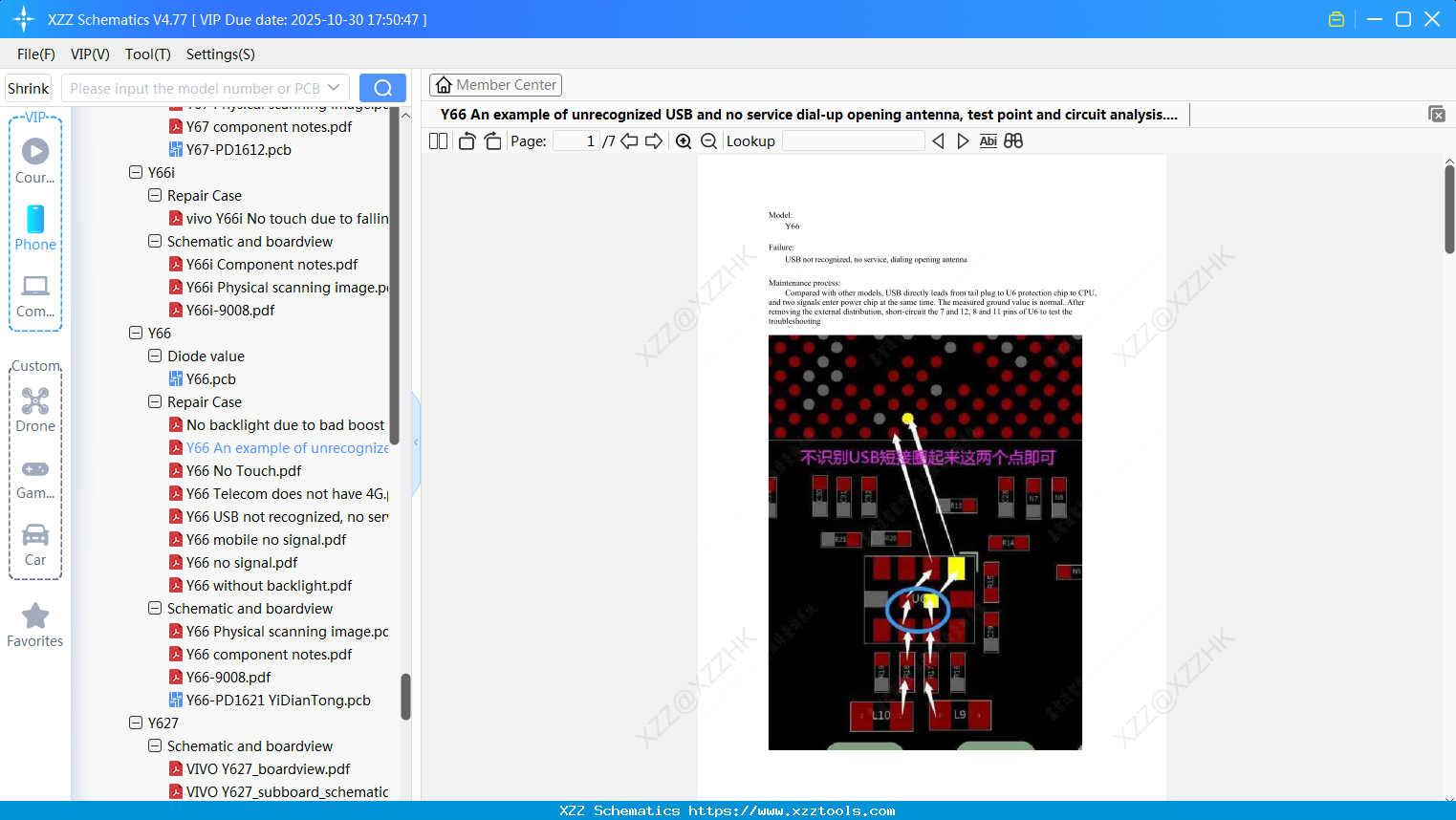Image resolution: width=1456 pixels, height=820 pixels.
Task: Open Y66 No Touch.pdf
Action: tap(235, 471)
